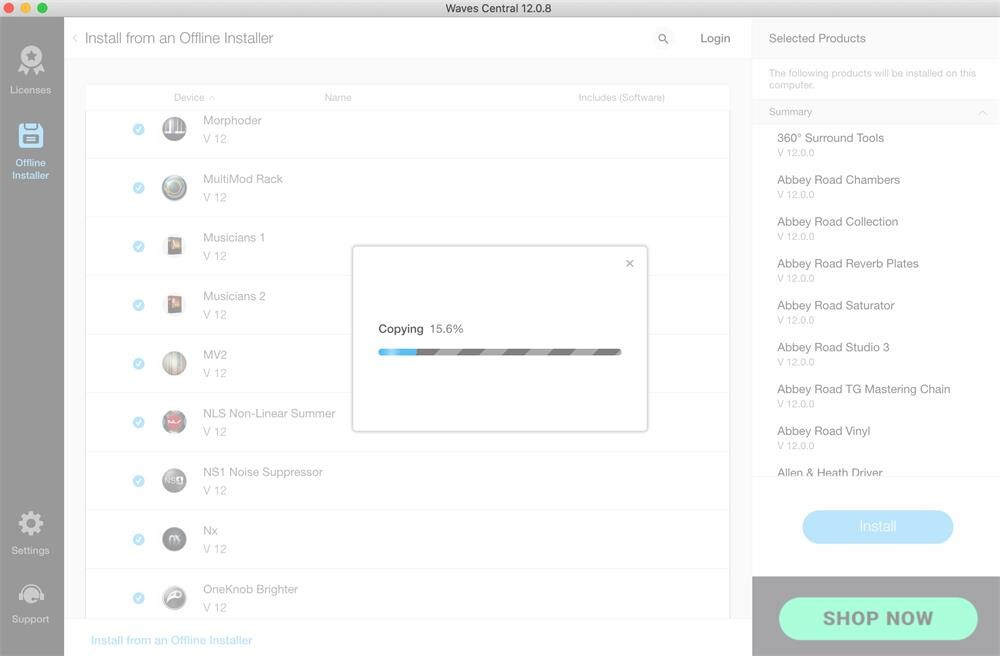The height and width of the screenshot is (656, 1000).
Task: Click the NLS Non-Linear Summer name
Action: (268, 414)
